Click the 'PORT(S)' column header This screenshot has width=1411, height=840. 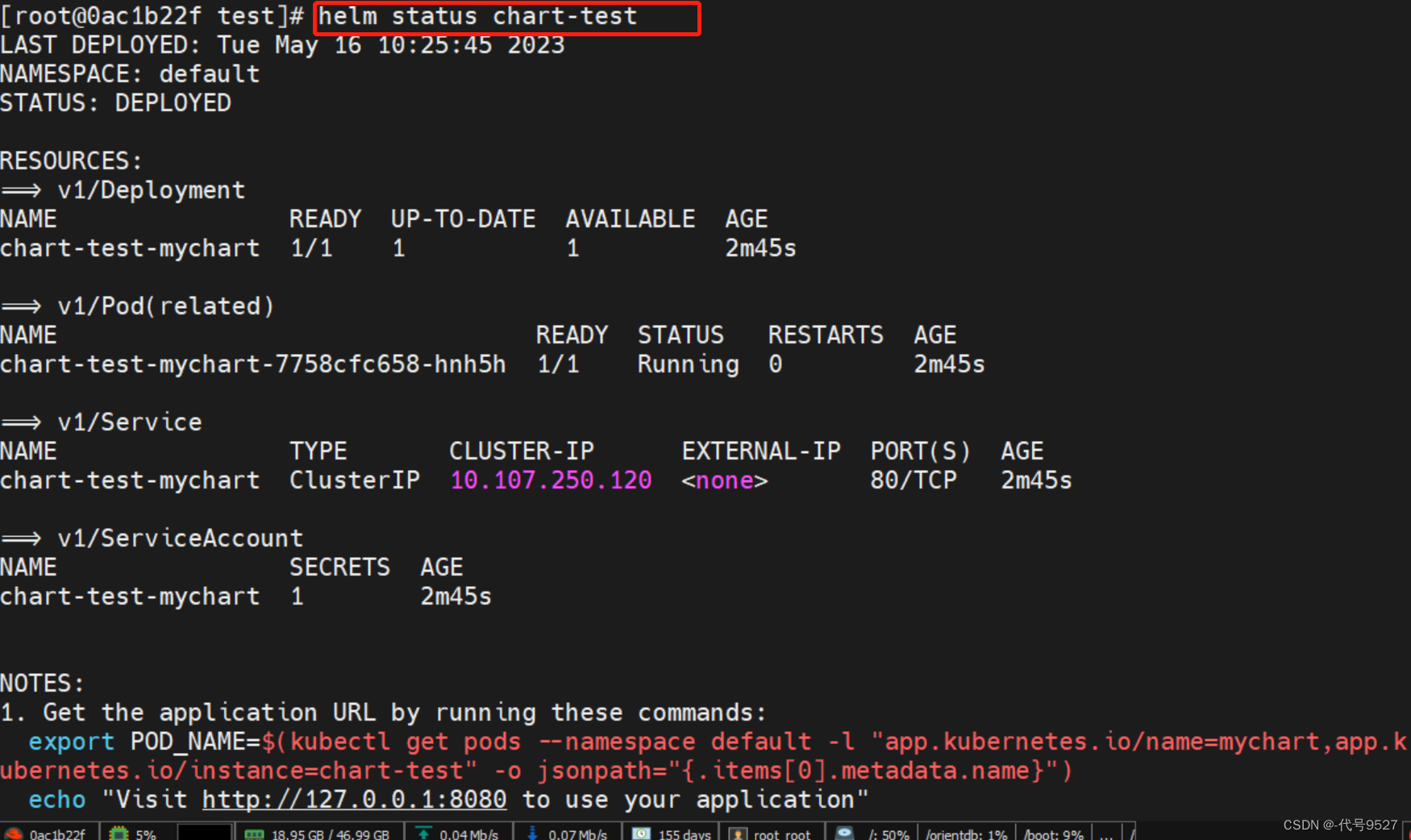click(x=921, y=451)
